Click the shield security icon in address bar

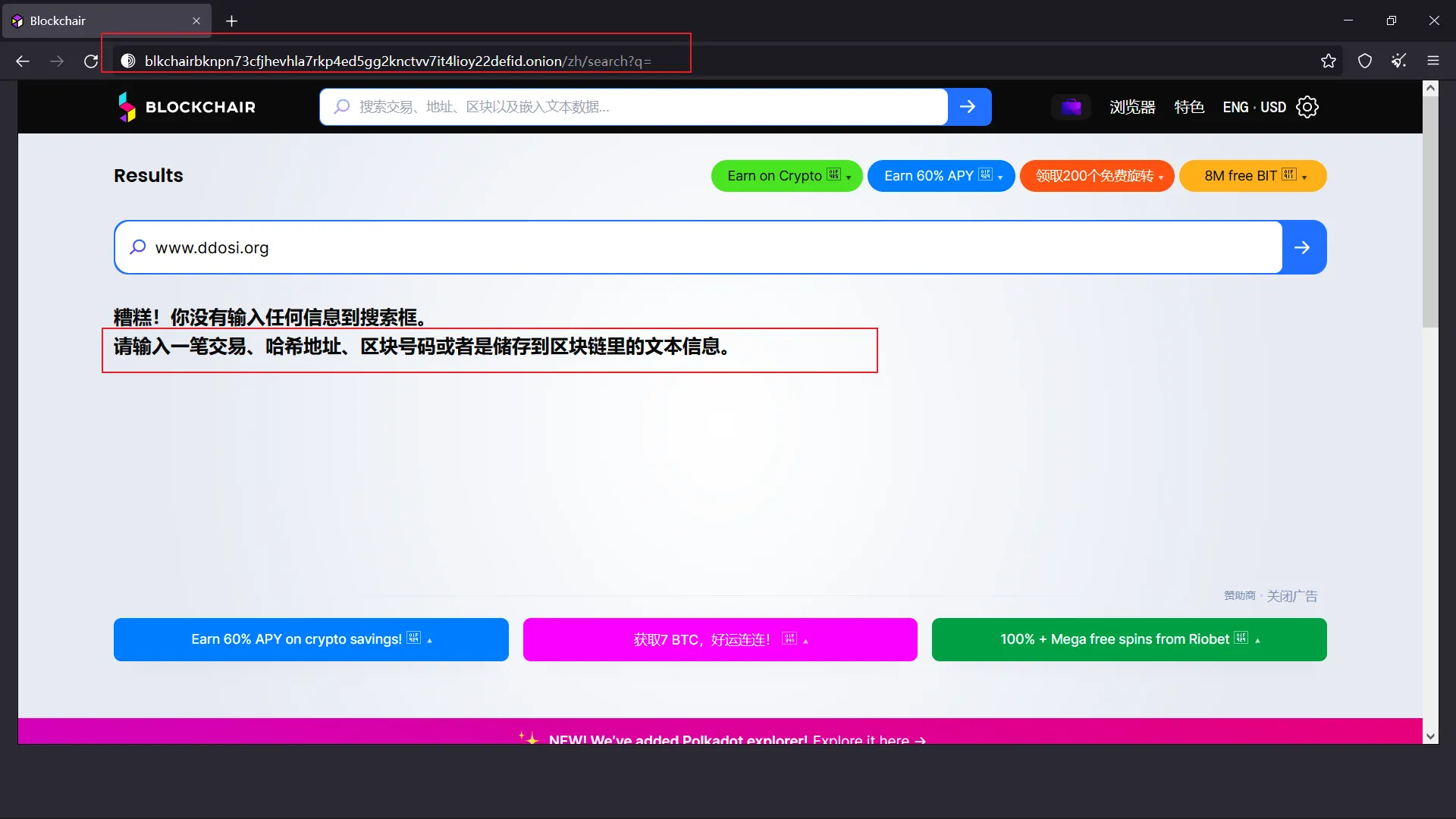tap(1364, 60)
